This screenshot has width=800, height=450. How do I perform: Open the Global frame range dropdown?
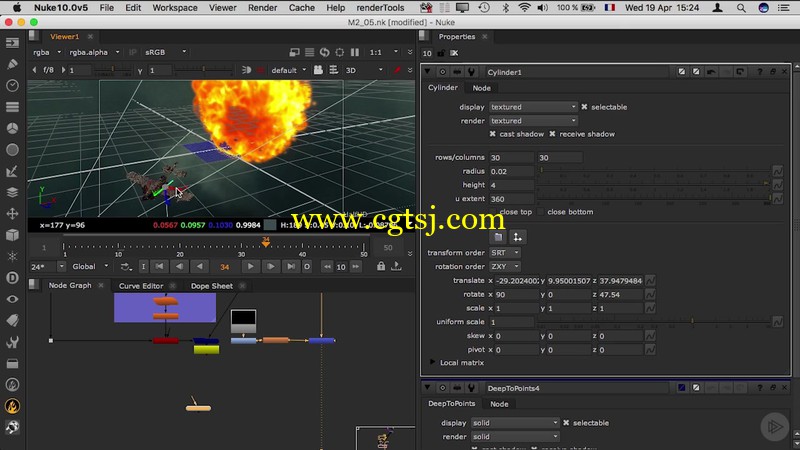pyautogui.click(x=90, y=266)
